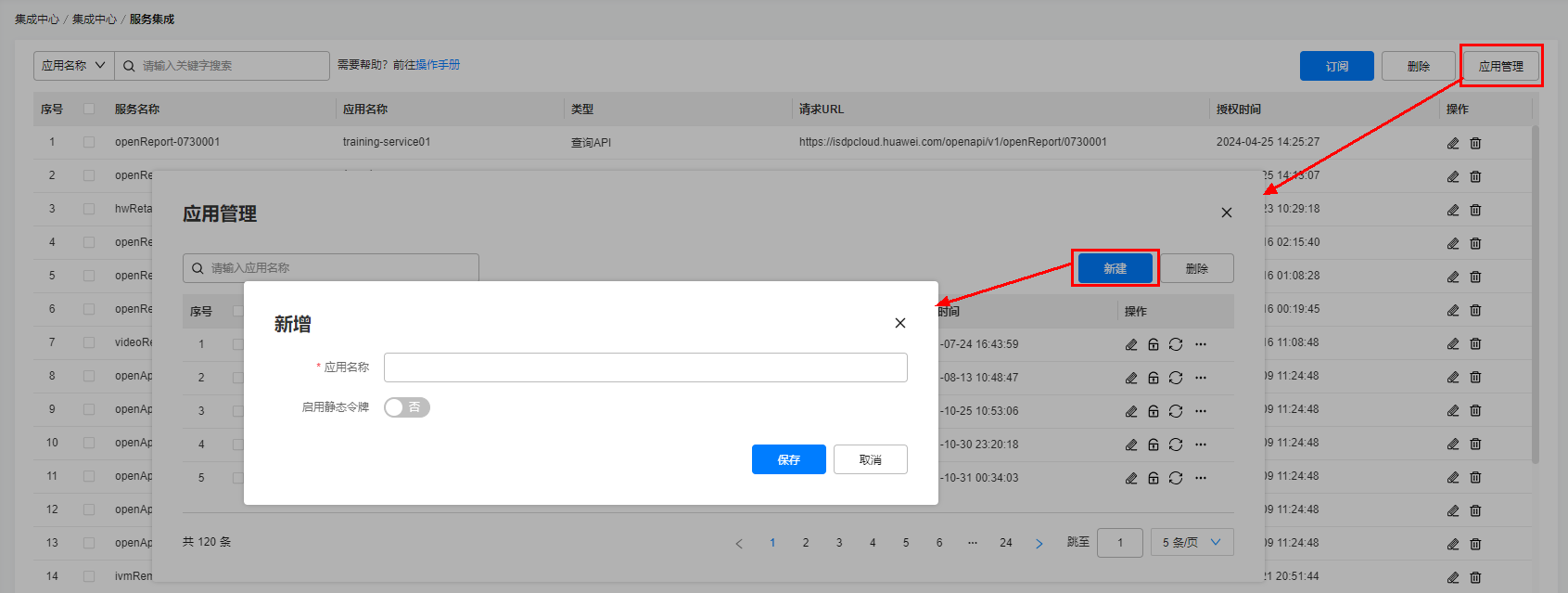Open more options in fourth app management row
Viewport: 1568px width, 593px height.
point(1201,445)
